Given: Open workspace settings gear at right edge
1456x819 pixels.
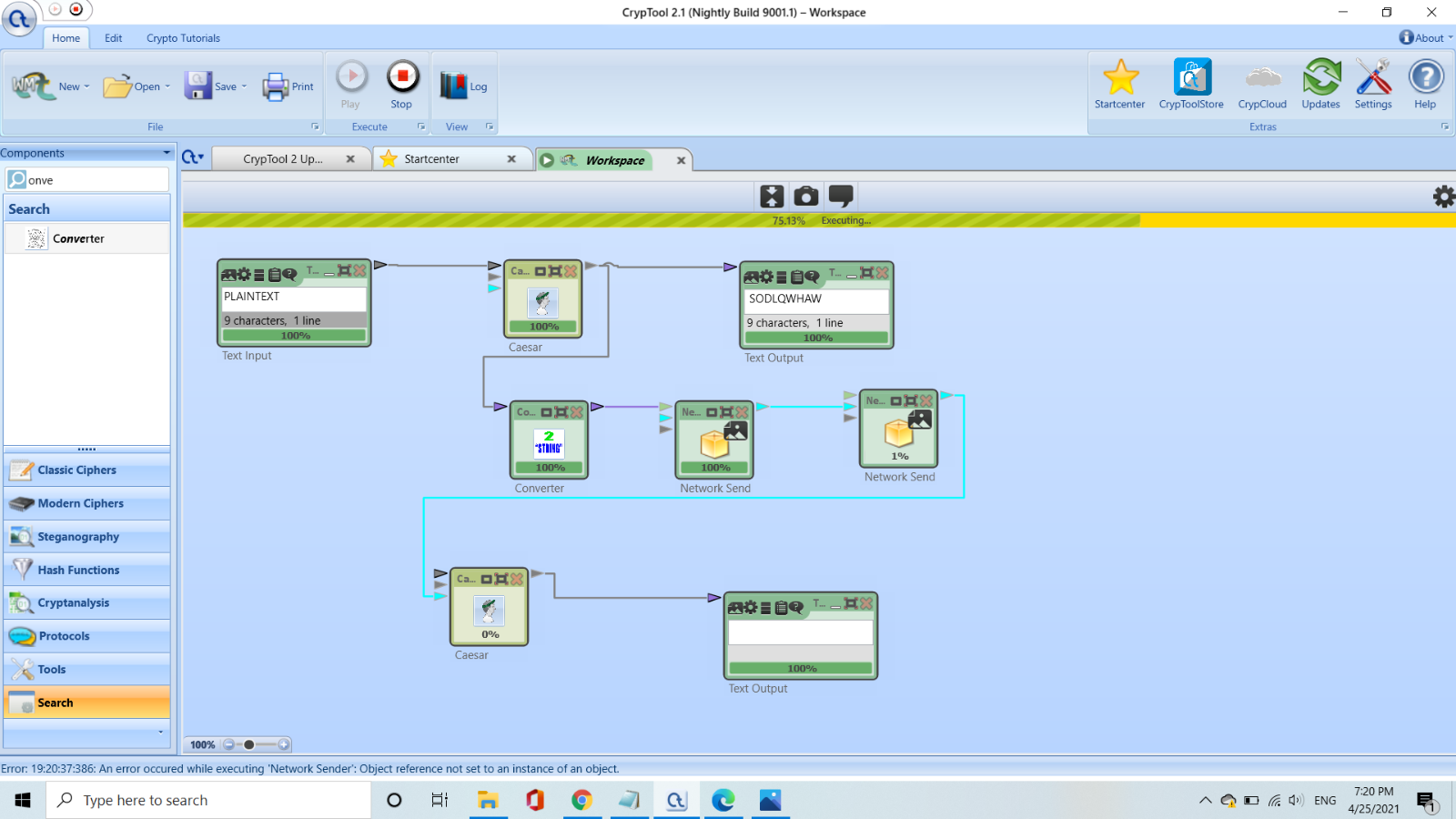Looking at the screenshot, I should [1444, 196].
